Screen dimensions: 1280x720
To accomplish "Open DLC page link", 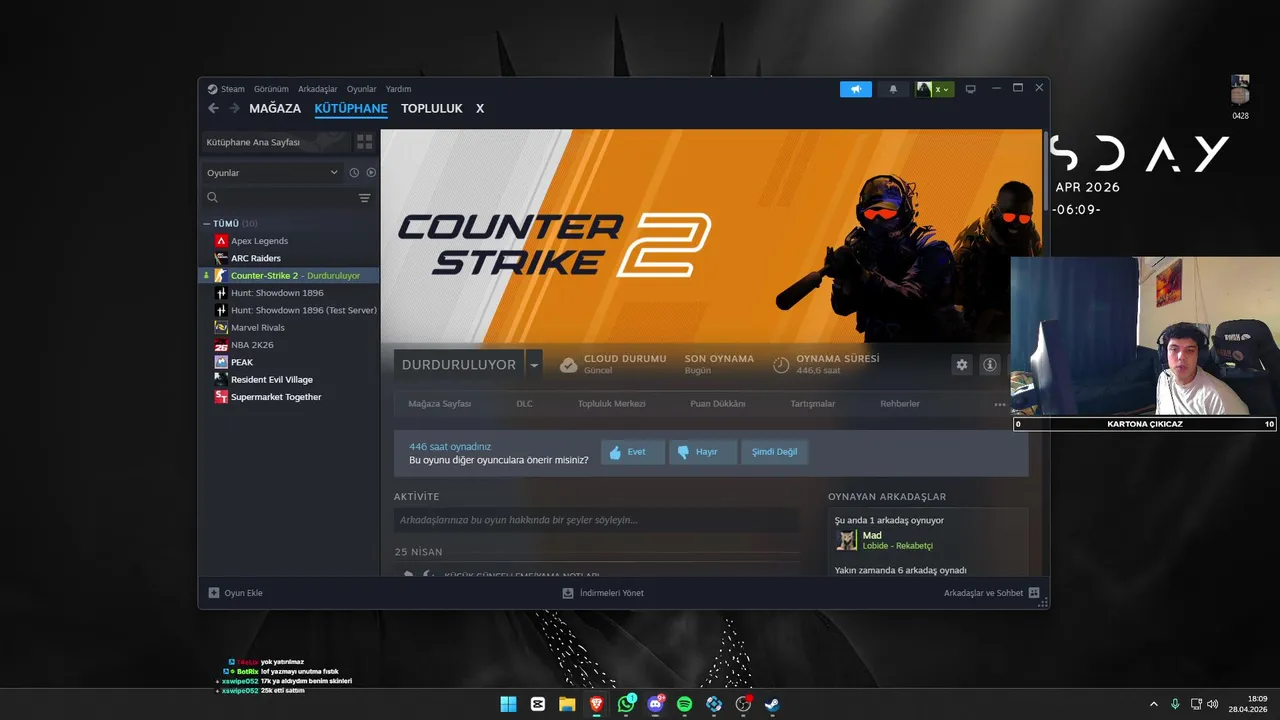I will 525,404.
